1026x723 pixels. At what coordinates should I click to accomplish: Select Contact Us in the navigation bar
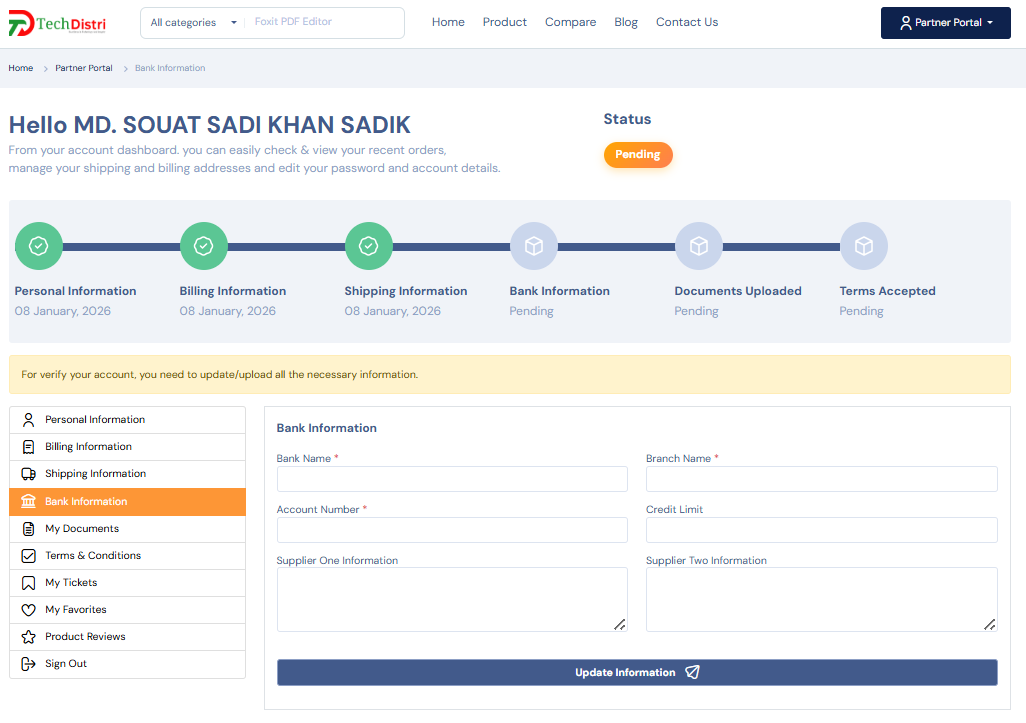coord(687,22)
